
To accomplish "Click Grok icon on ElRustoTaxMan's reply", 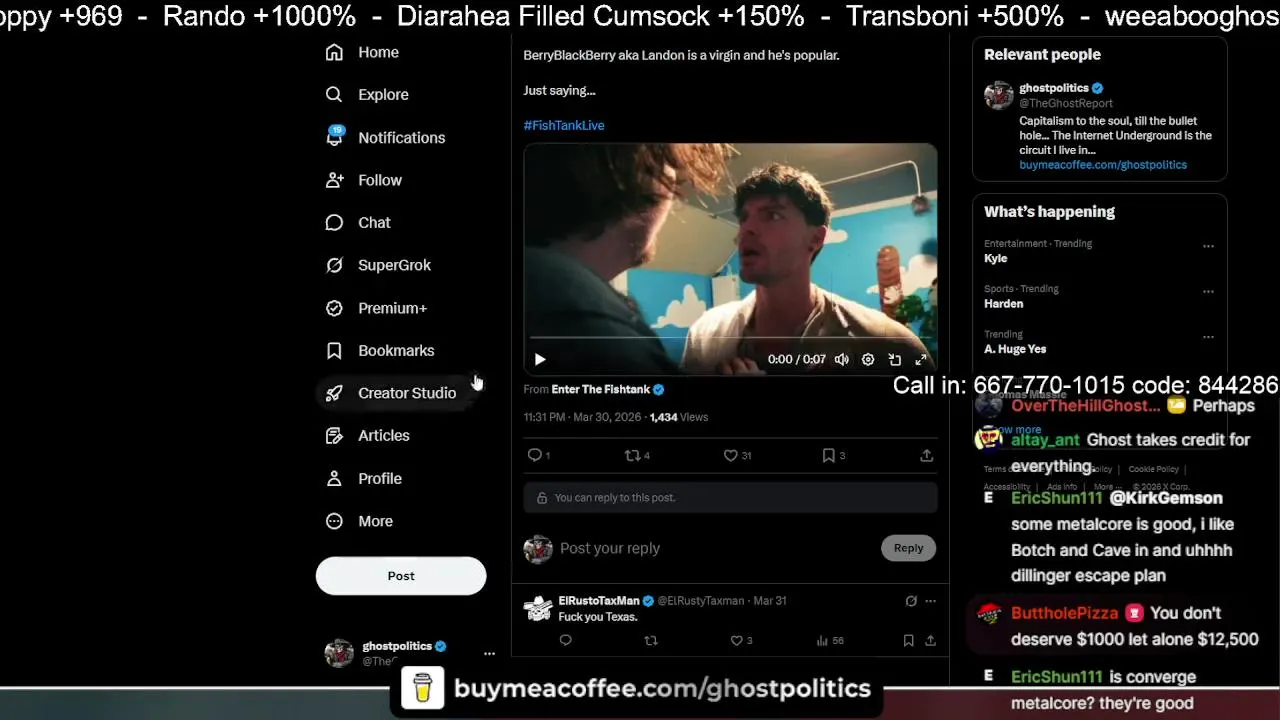I will pos(911,601).
